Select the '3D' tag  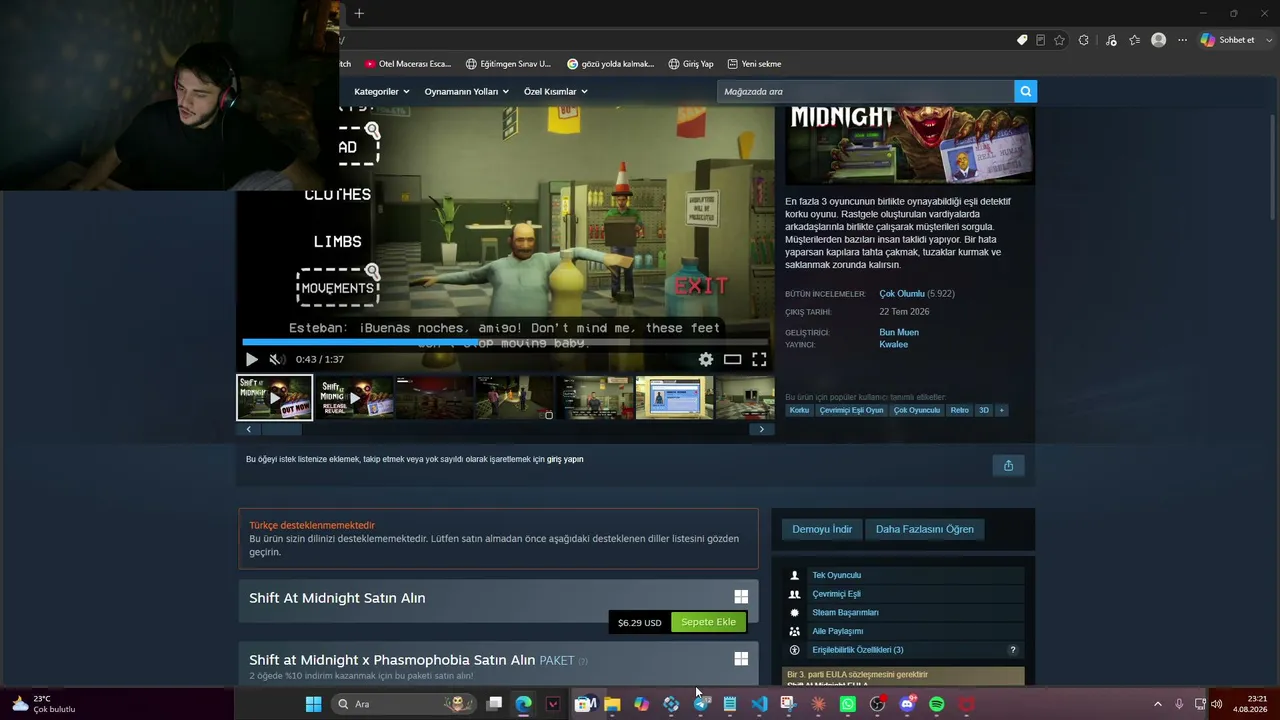click(984, 410)
